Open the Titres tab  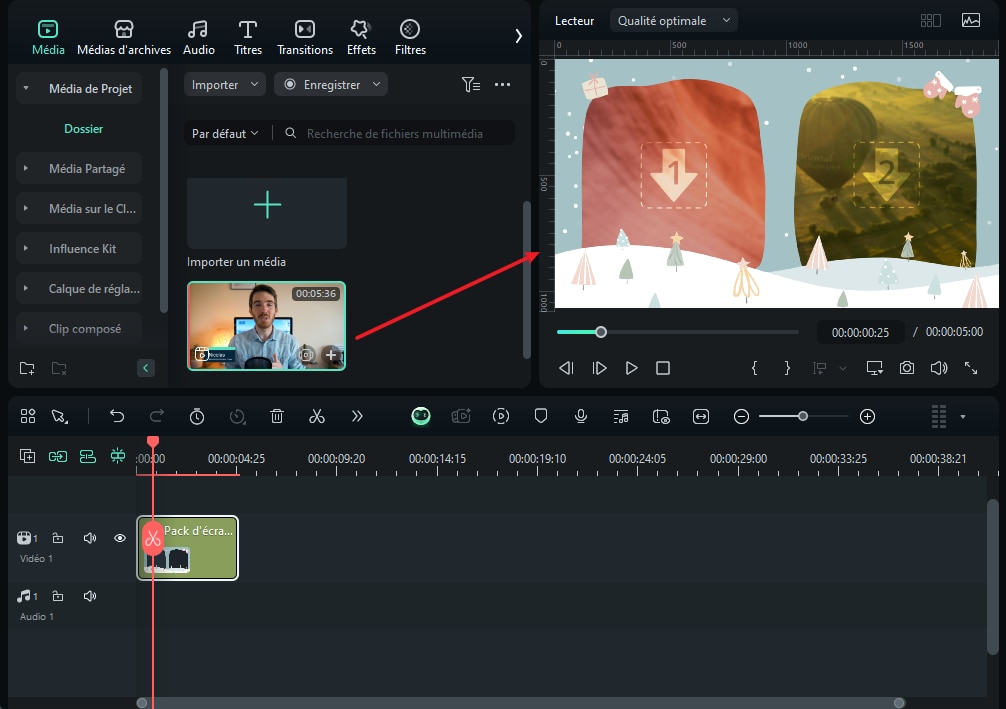pyautogui.click(x=248, y=37)
